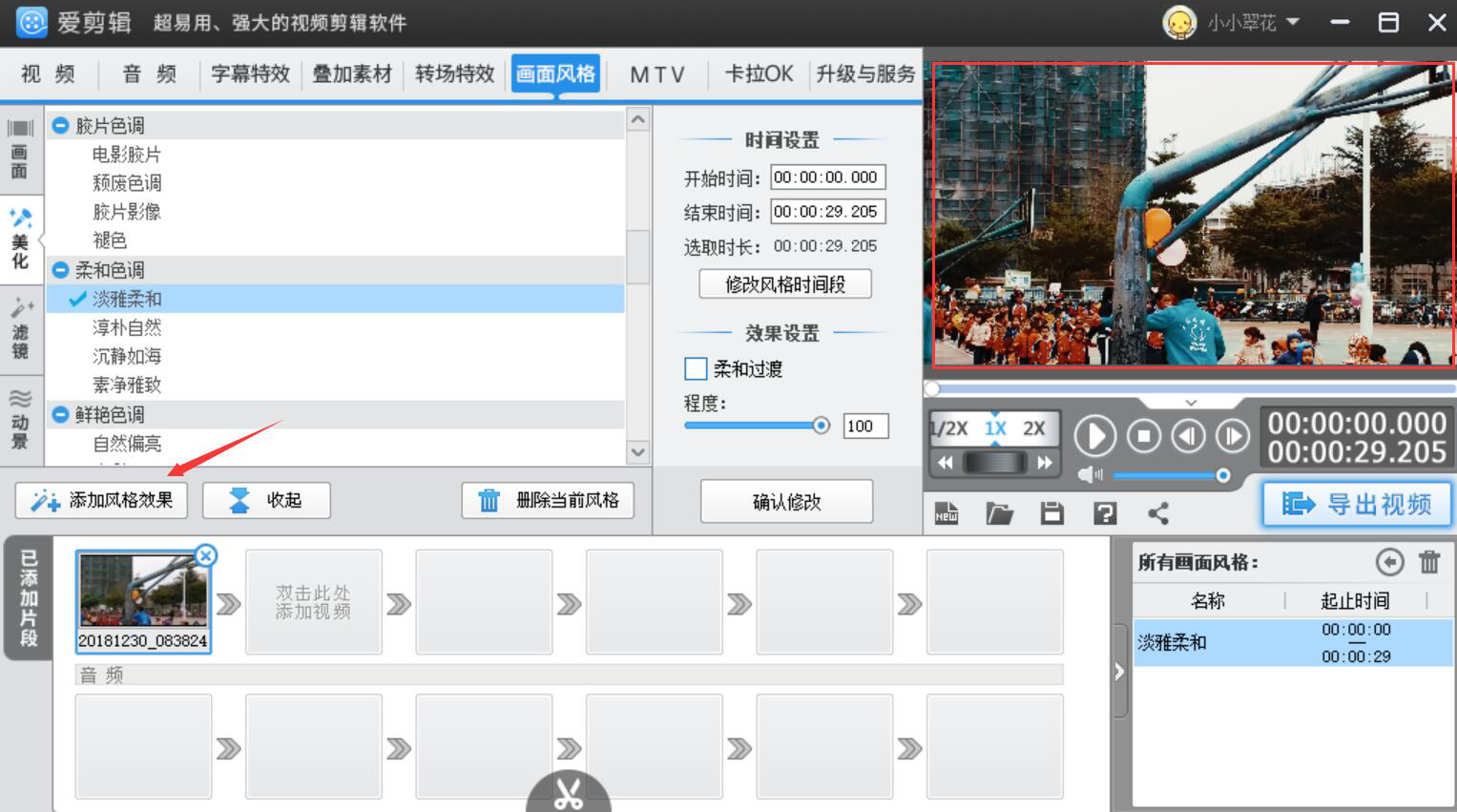Click the back arrow icon in 所有画面风格
1457x812 pixels.
pyautogui.click(x=1389, y=562)
